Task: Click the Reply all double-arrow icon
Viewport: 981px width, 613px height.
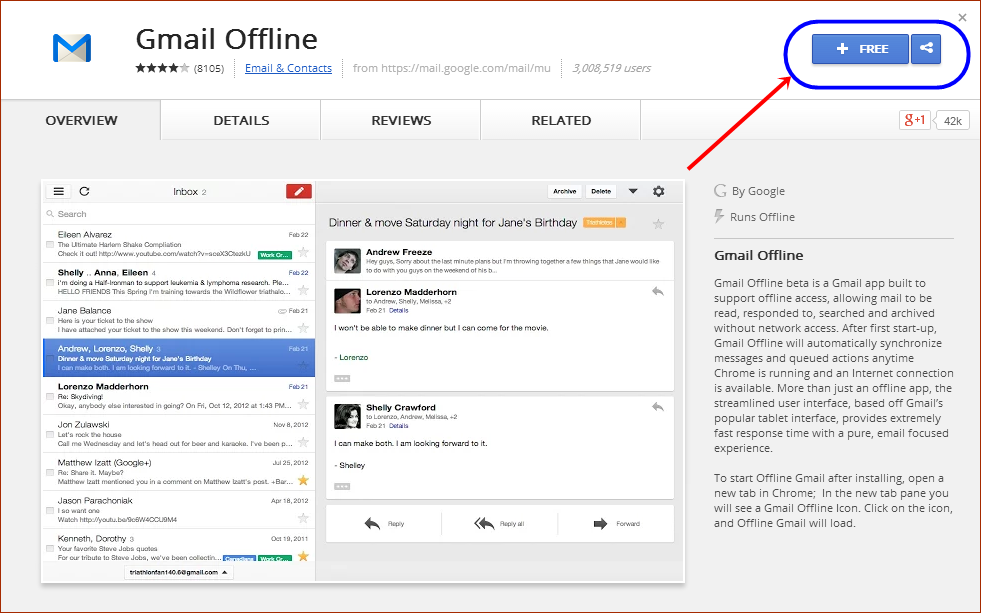Action: [484, 524]
